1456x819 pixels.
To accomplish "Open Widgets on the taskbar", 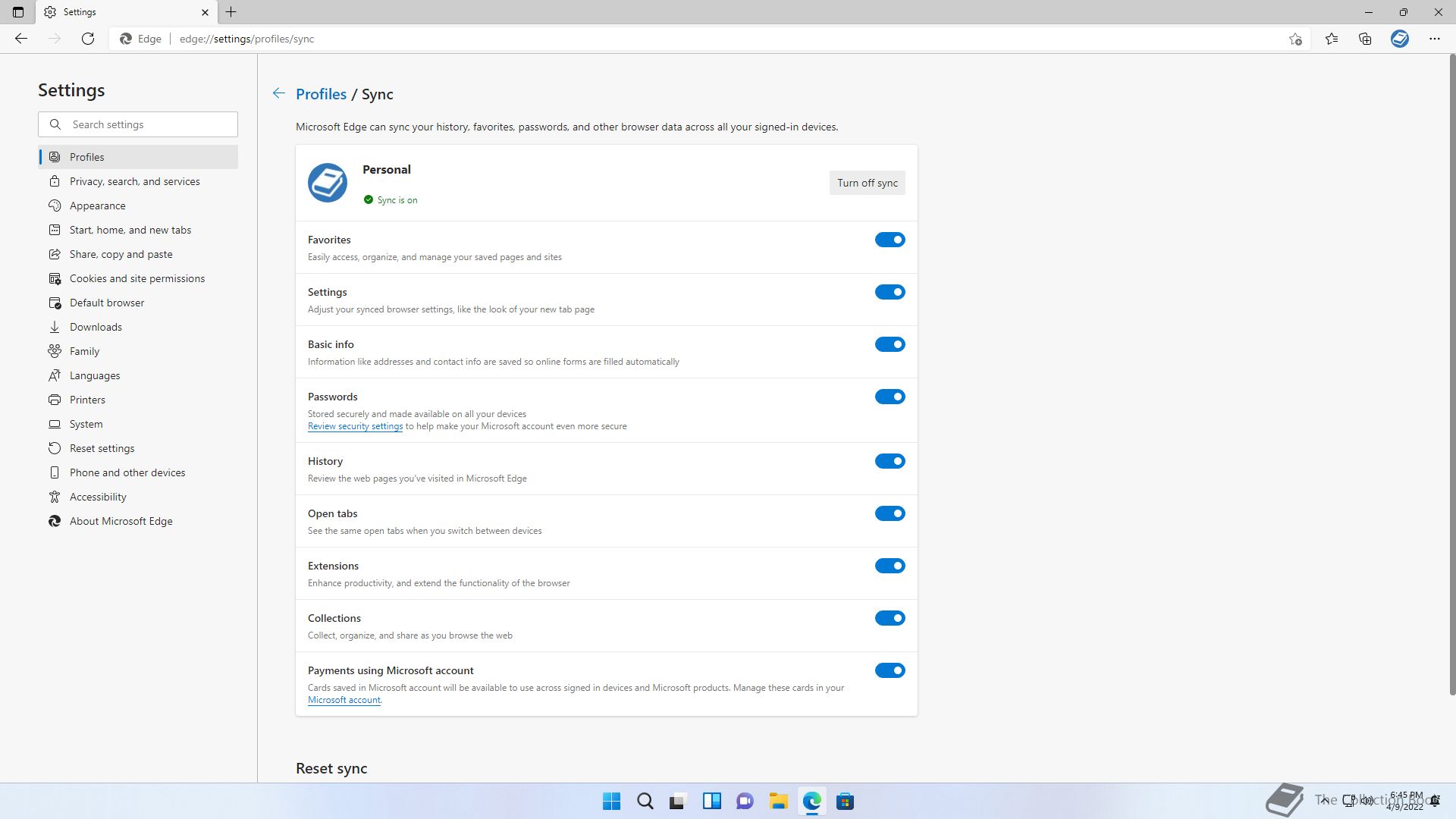I will click(x=712, y=802).
